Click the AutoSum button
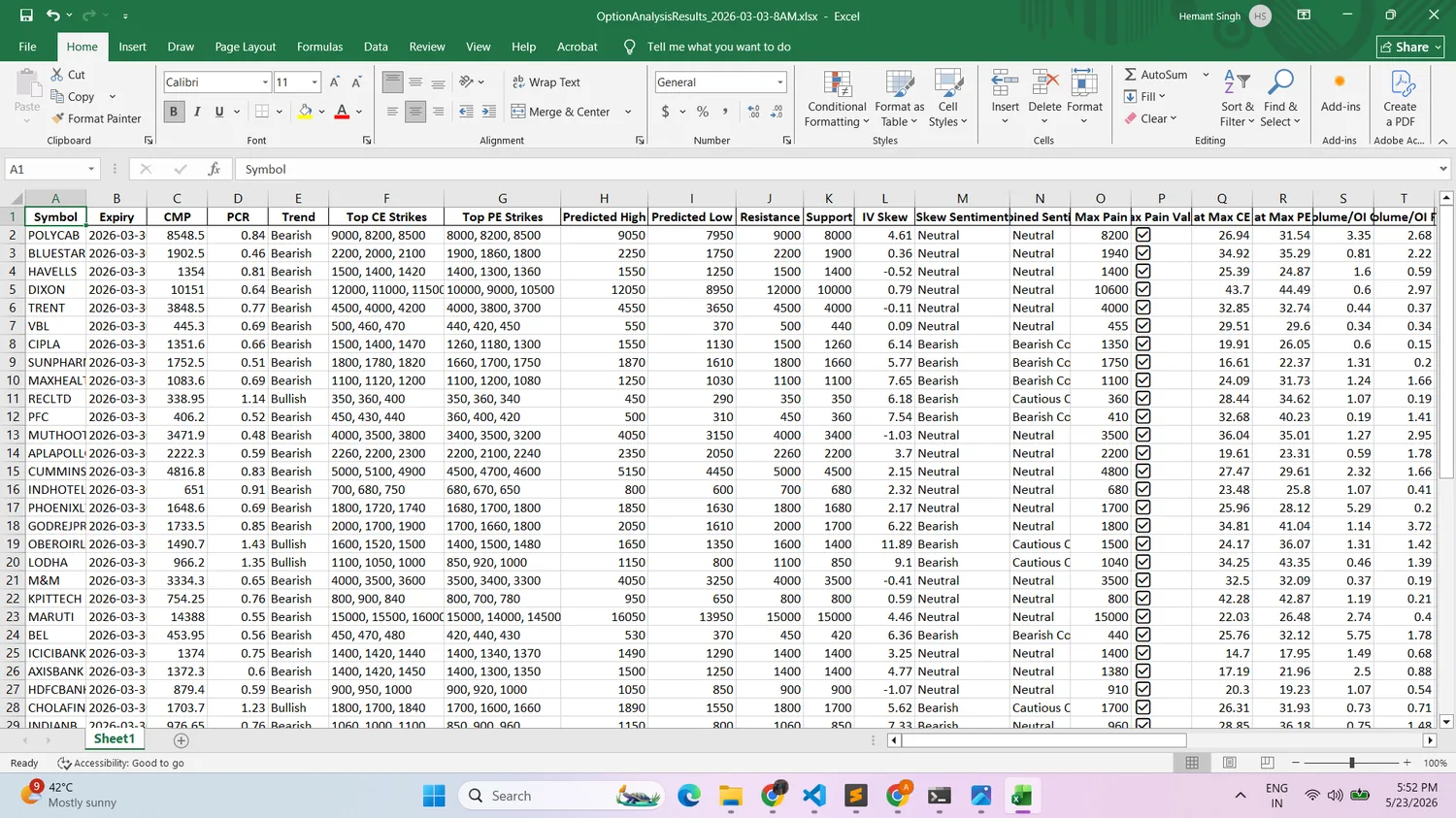 click(1156, 75)
